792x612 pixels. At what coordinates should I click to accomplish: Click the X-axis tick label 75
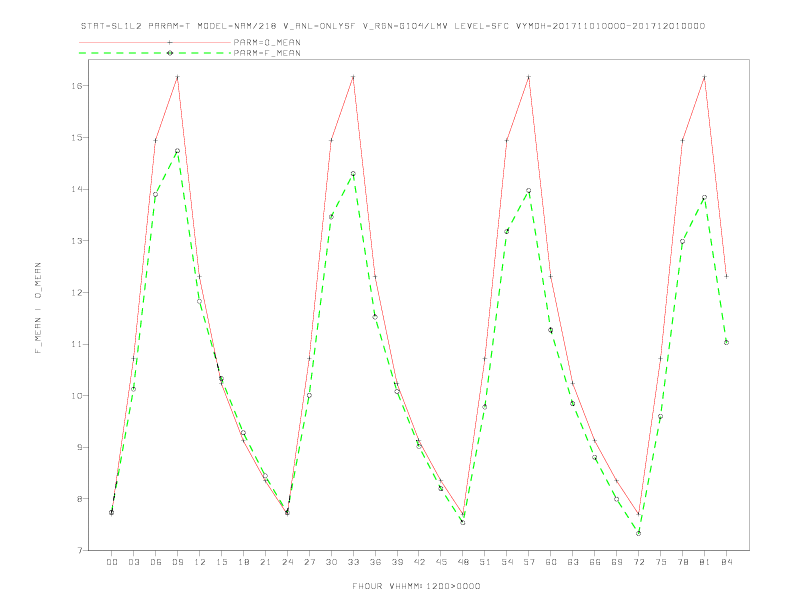[661, 562]
